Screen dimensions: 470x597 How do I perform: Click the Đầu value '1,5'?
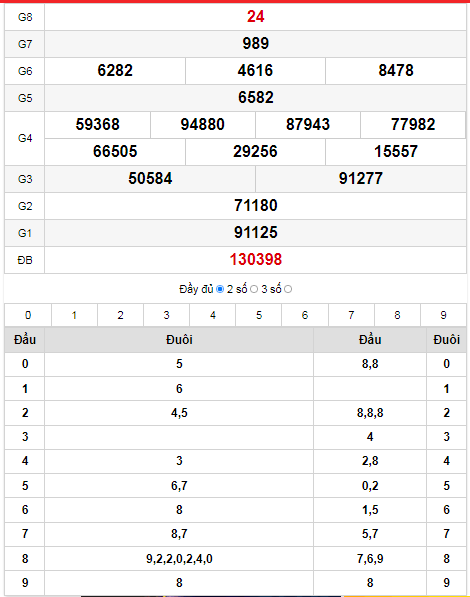coord(370,510)
